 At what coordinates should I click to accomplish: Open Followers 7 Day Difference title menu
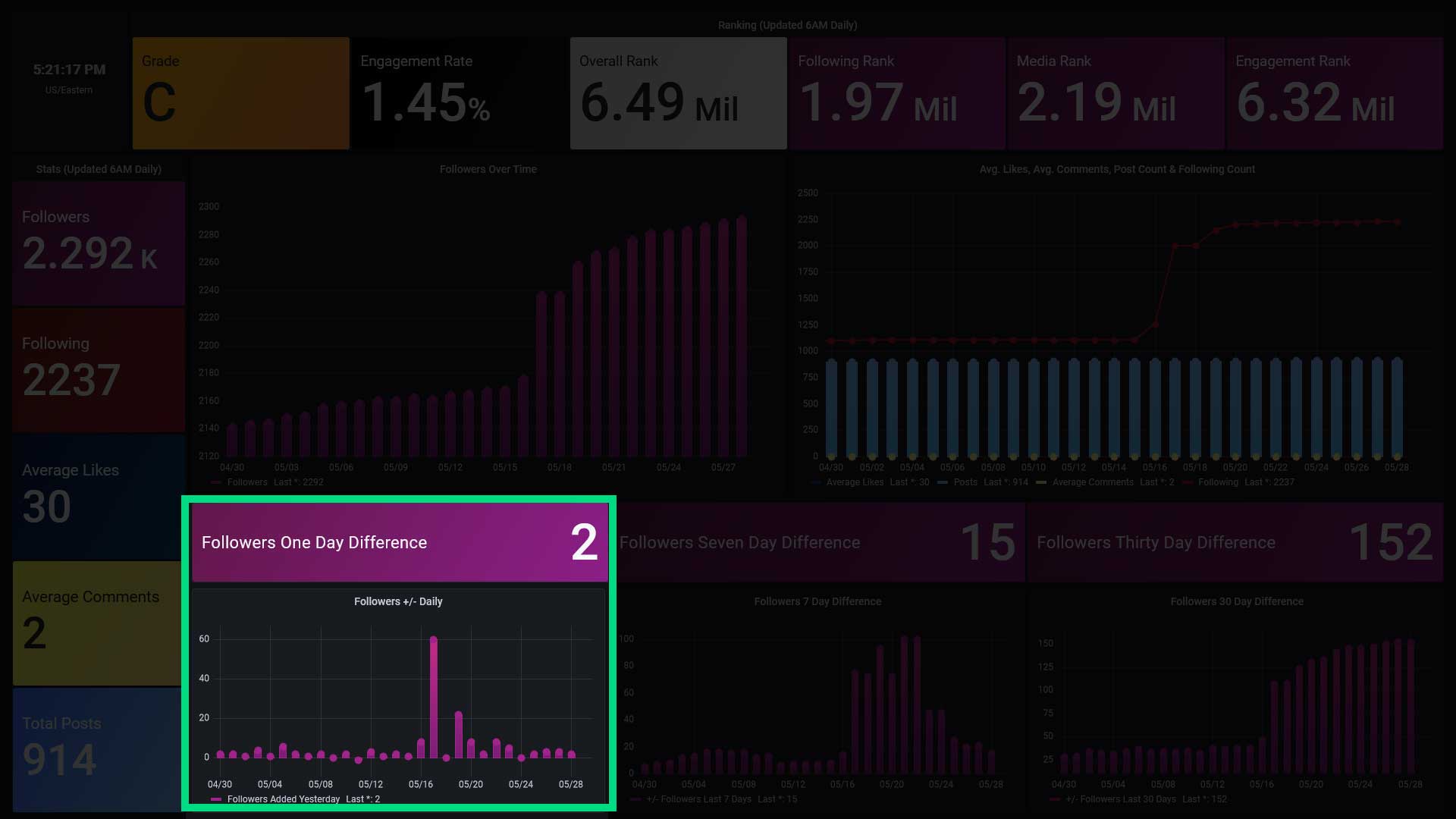click(817, 601)
